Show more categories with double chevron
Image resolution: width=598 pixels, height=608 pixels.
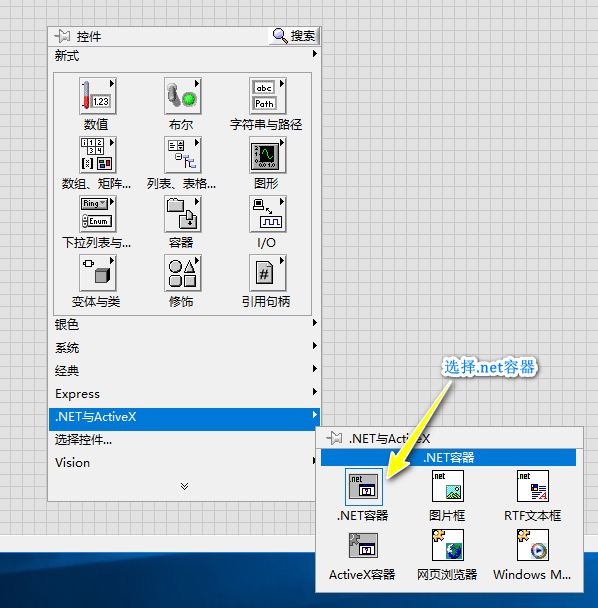point(185,486)
